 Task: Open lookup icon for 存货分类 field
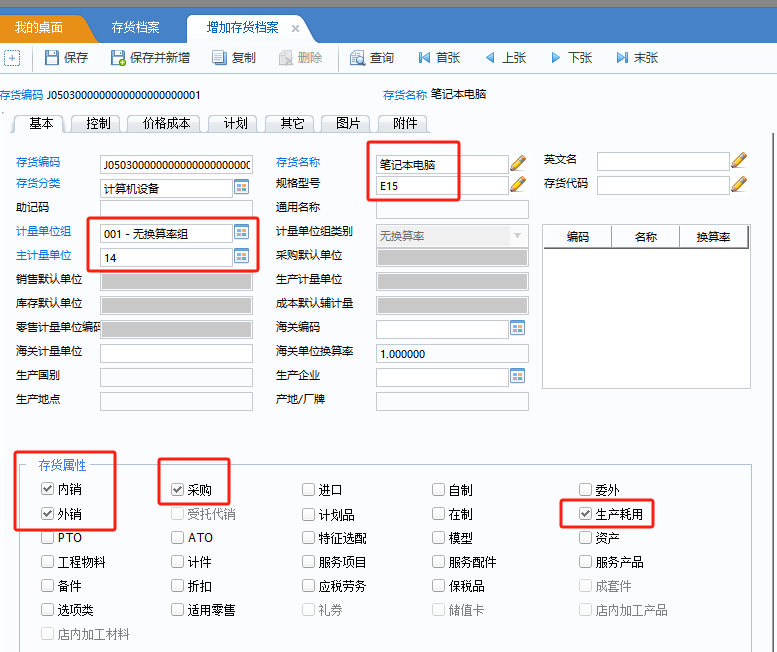point(241,187)
